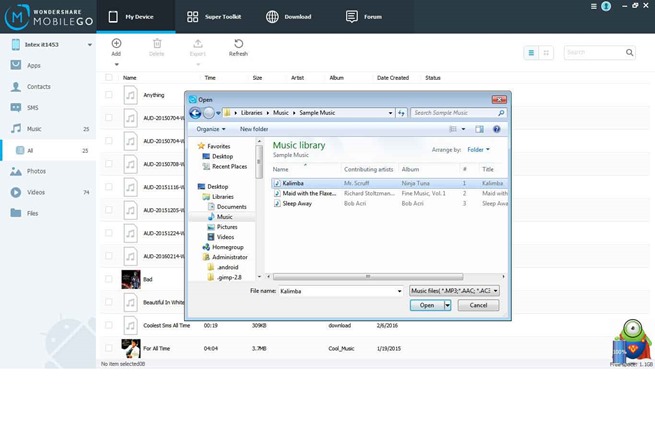Screen dimensions: 655x432
Task: Expand the File name dropdown arrow
Action: 399,291
